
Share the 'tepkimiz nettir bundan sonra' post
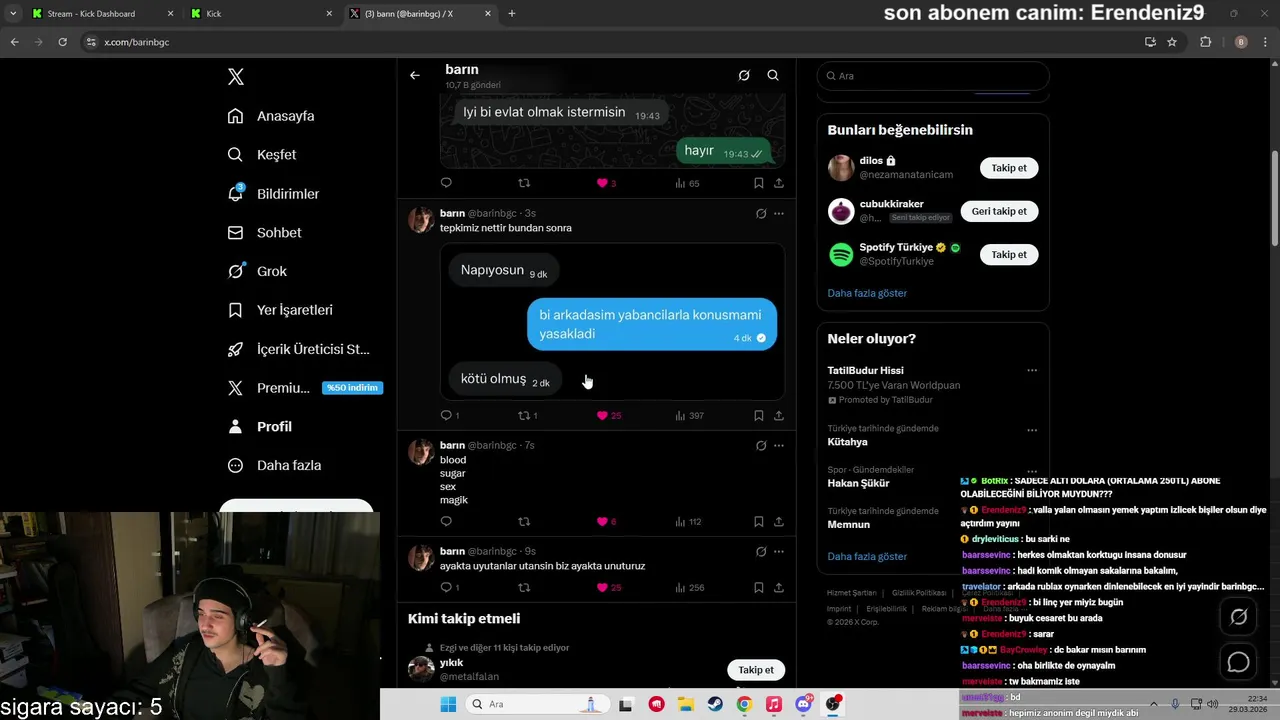(779, 415)
